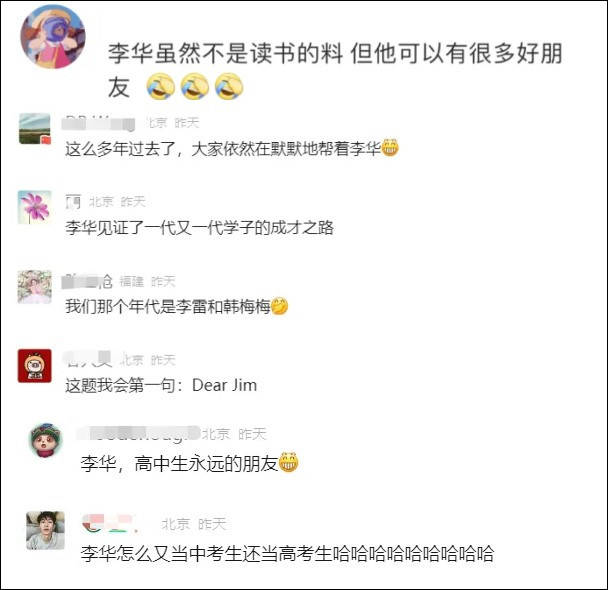The width and height of the screenshot is (608, 590).
Task: Click the third crying-laughing emoji in top post
Action: 229,86
